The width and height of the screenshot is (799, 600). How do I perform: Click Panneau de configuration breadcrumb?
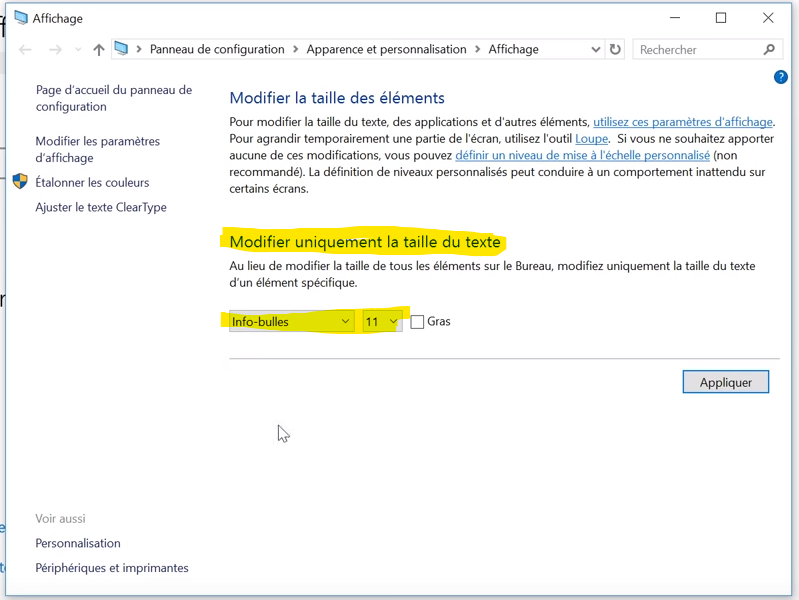217,49
